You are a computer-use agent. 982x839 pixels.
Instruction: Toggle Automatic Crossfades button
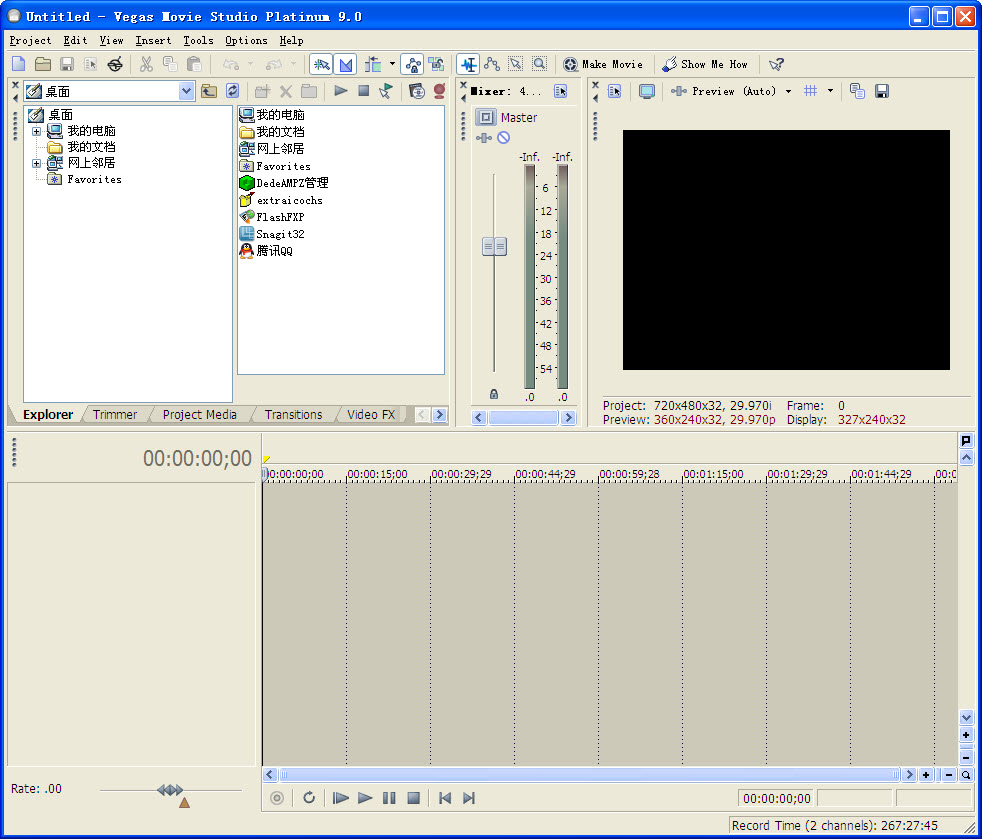click(345, 64)
